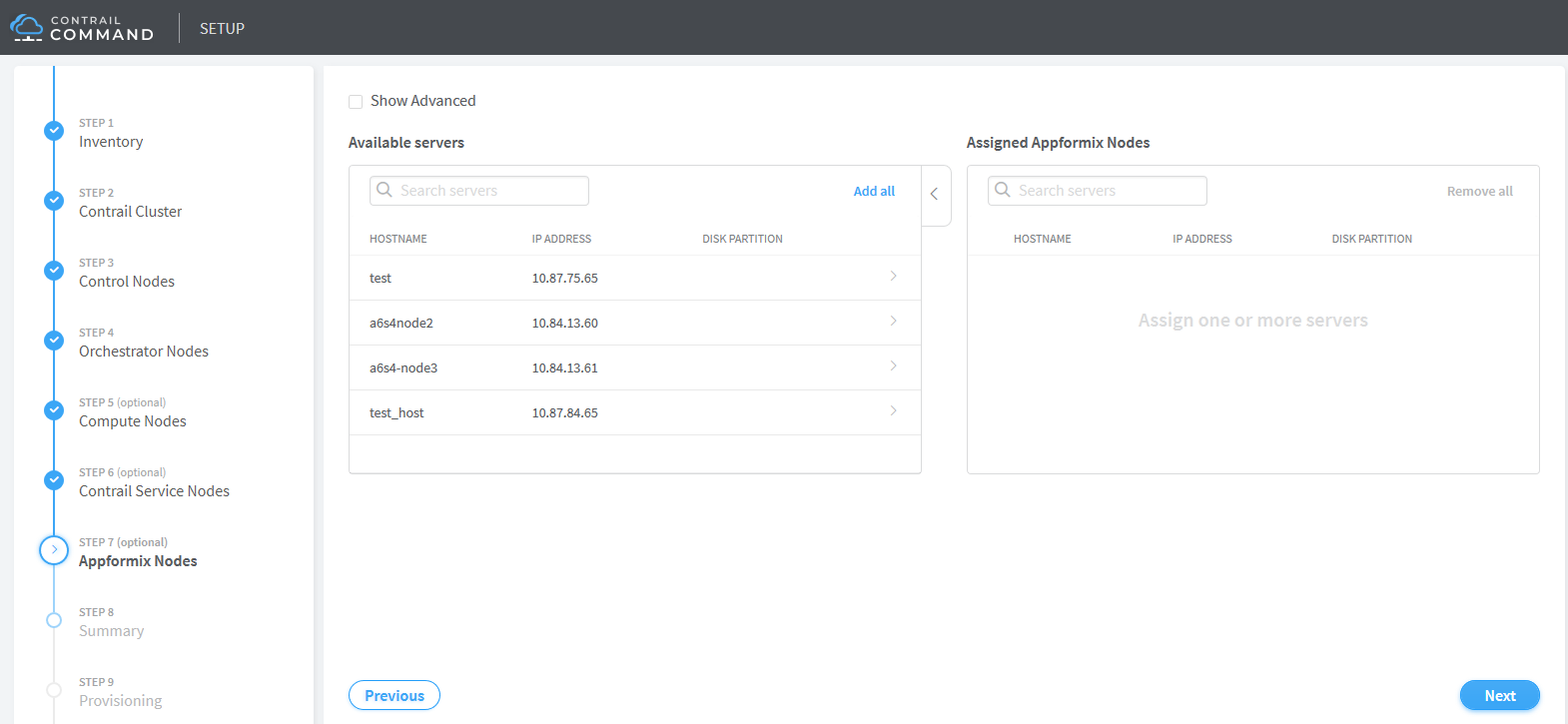Click the magnifier icon in Assigned Appformix search

[1003, 190]
